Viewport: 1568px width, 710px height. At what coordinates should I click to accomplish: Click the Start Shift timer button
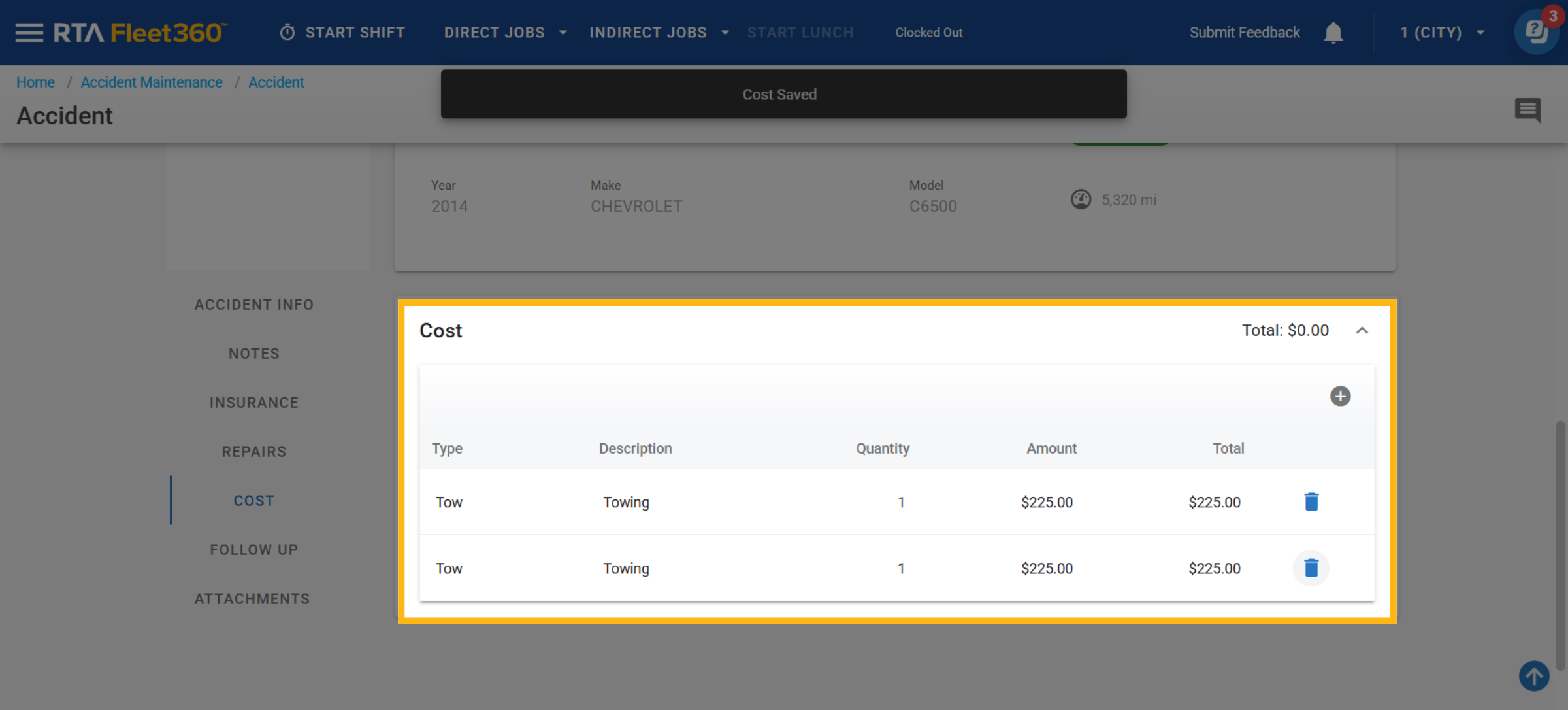[x=342, y=33]
